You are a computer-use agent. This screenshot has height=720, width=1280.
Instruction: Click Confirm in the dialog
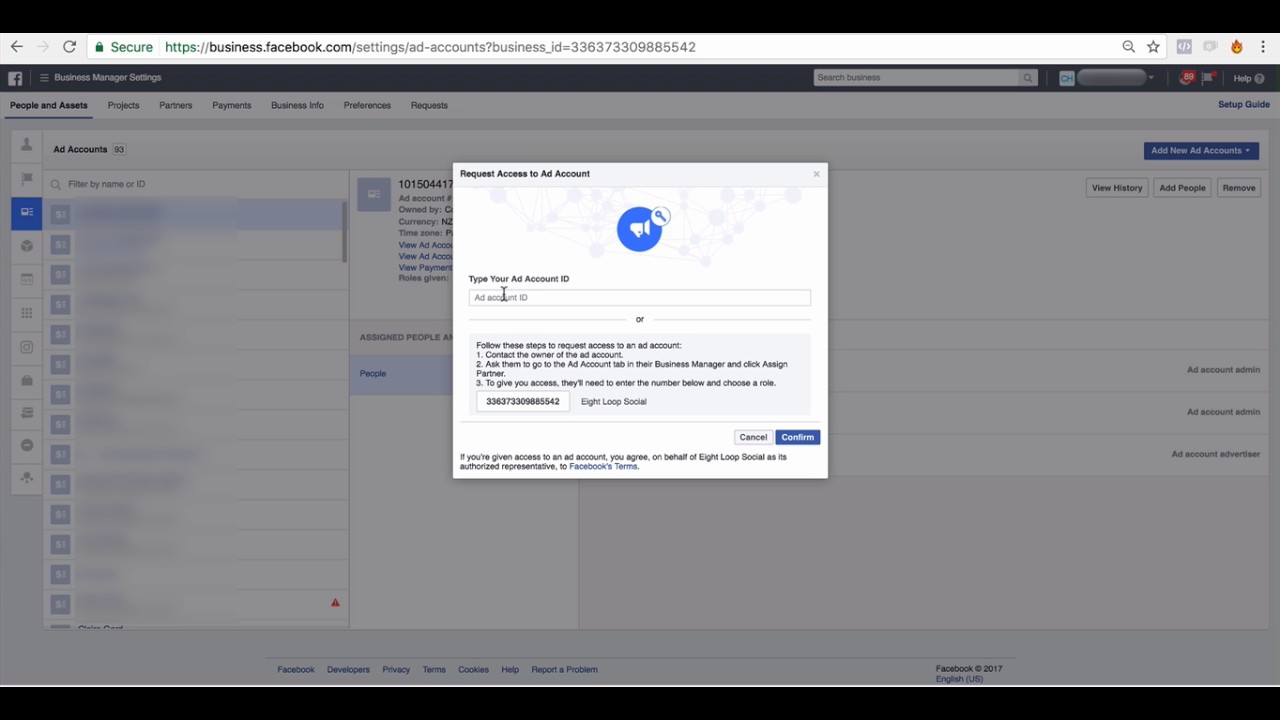pyautogui.click(x=797, y=437)
